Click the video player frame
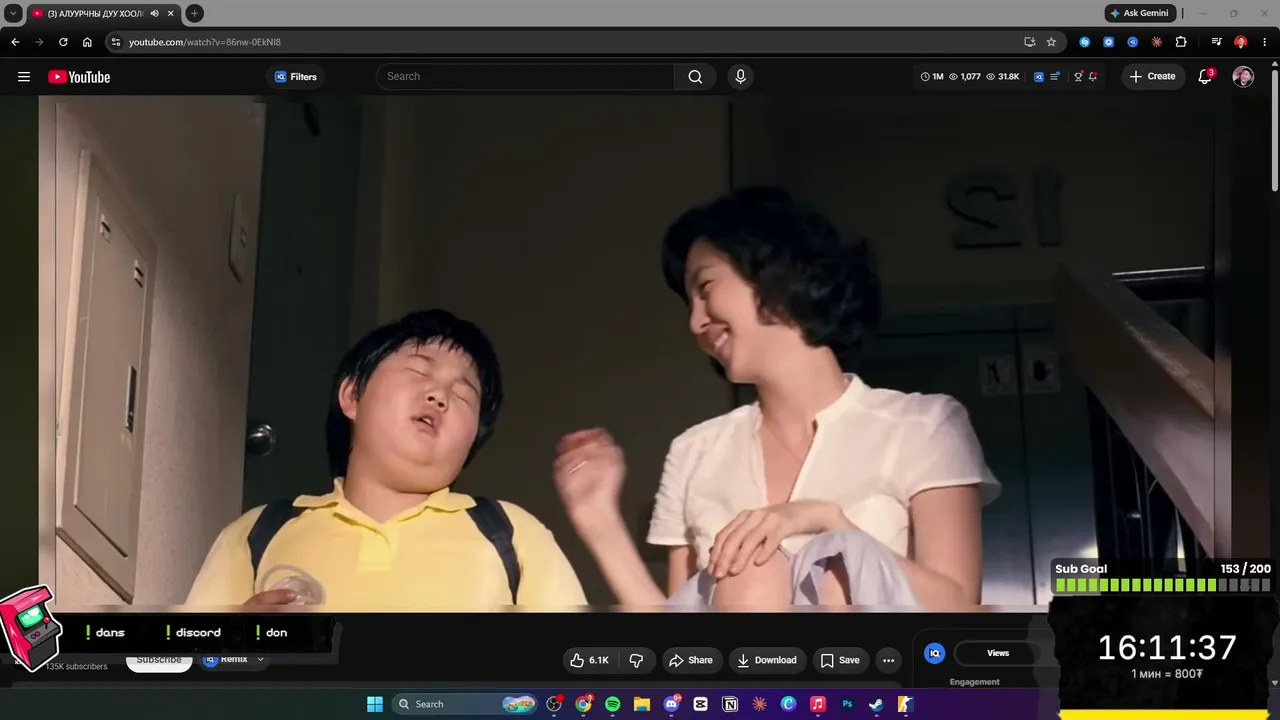Image resolution: width=1280 pixels, height=720 pixels. pyautogui.click(x=634, y=352)
